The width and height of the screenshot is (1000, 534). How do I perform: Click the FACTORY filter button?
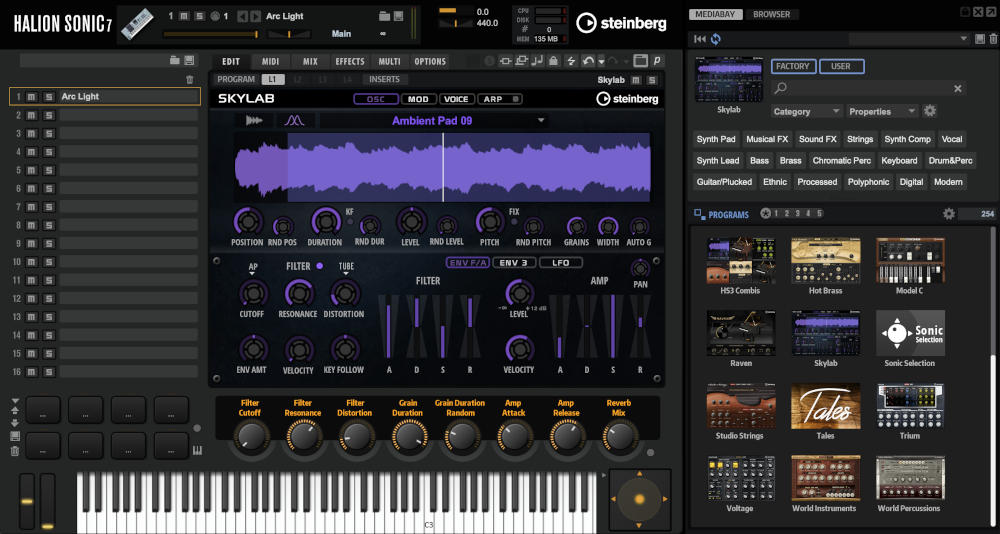pos(793,67)
